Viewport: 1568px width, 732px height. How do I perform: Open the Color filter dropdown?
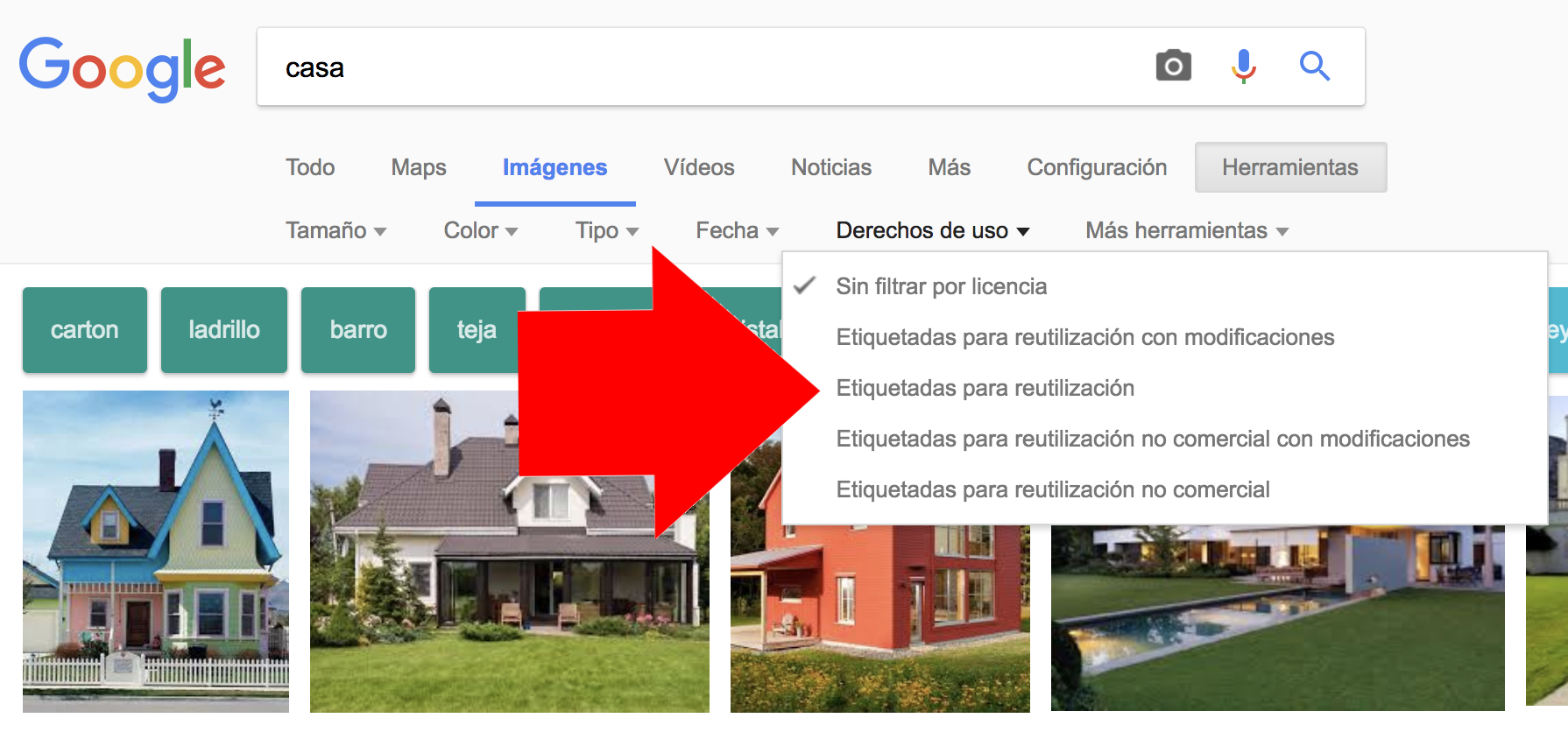click(480, 230)
